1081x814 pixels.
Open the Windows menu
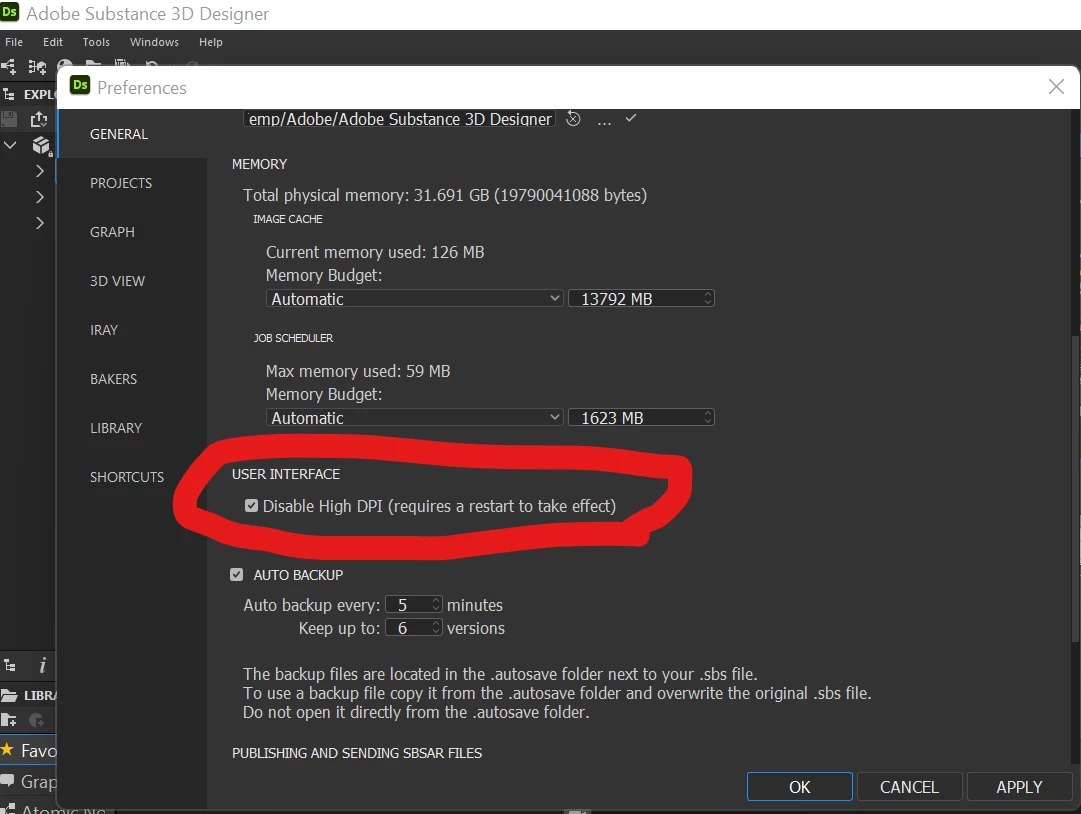click(x=154, y=42)
